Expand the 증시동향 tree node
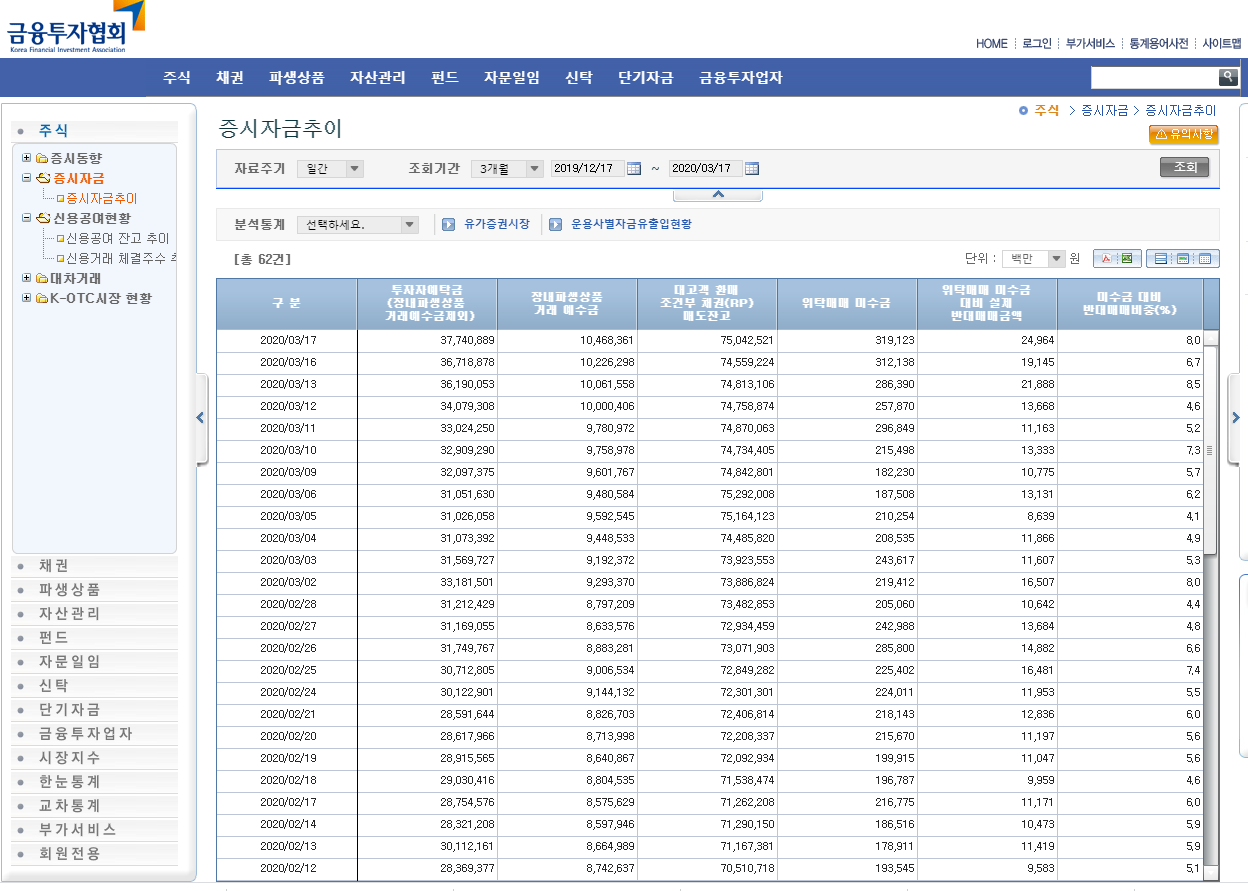The width and height of the screenshot is (1248, 891). click(x=27, y=158)
